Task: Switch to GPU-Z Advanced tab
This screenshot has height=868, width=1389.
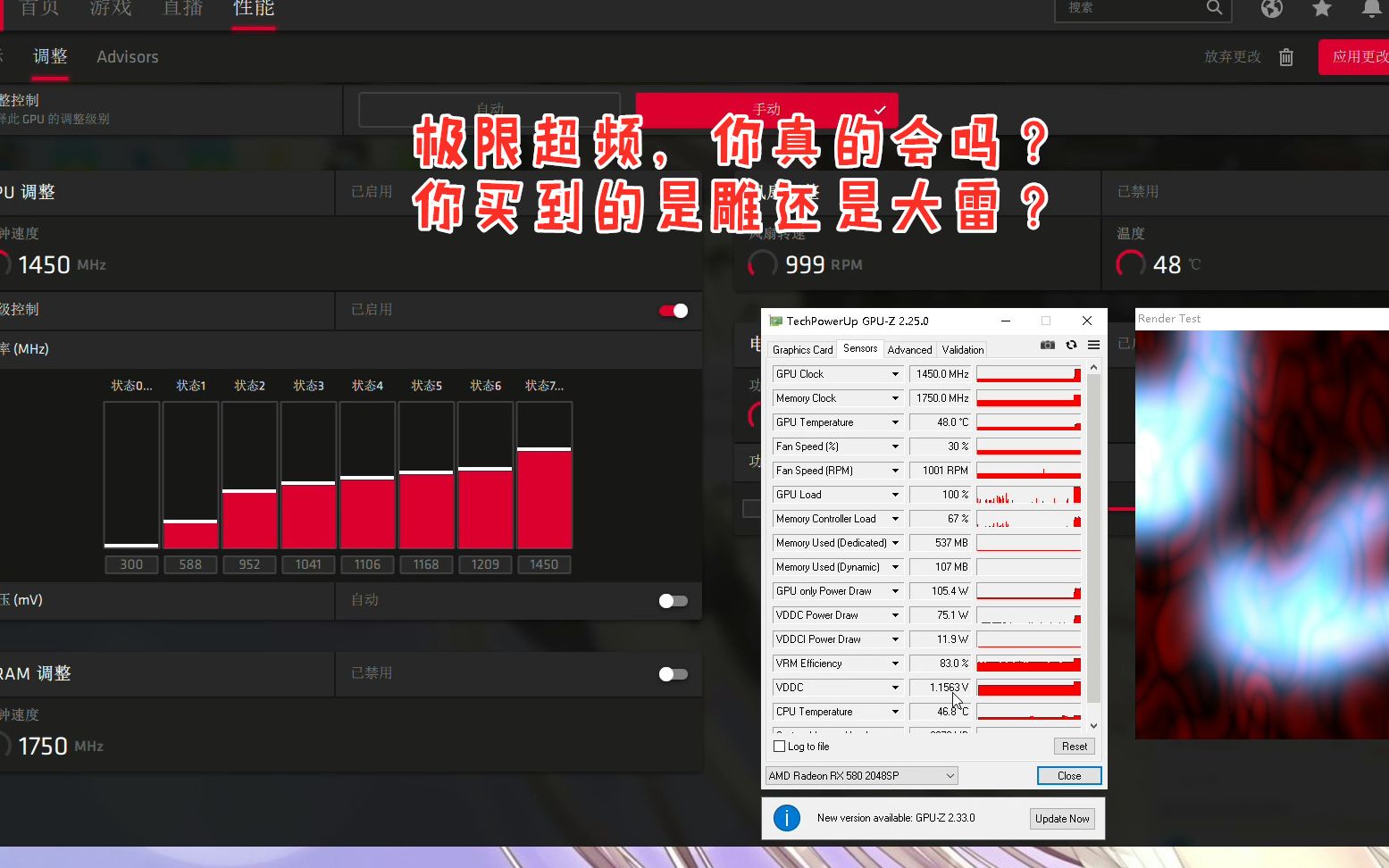Action: click(x=909, y=350)
